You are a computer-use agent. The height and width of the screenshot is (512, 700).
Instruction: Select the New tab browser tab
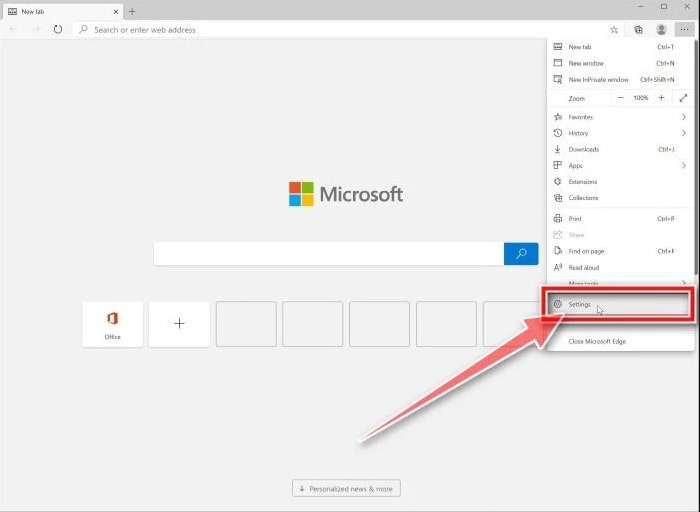[63, 12]
